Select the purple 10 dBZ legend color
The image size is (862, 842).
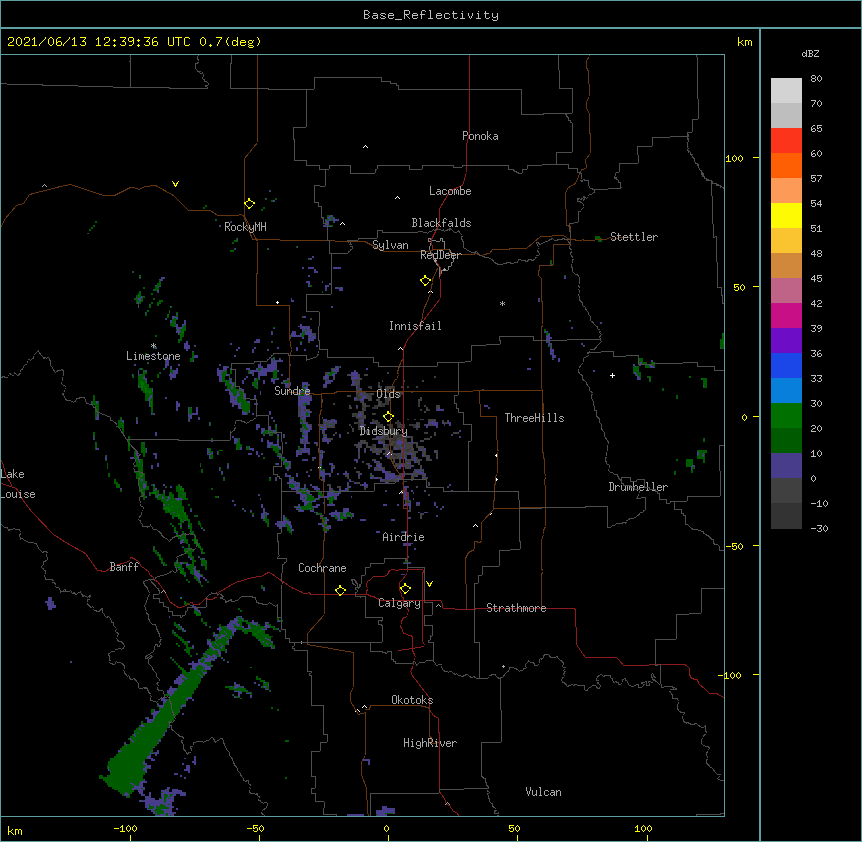click(x=786, y=466)
